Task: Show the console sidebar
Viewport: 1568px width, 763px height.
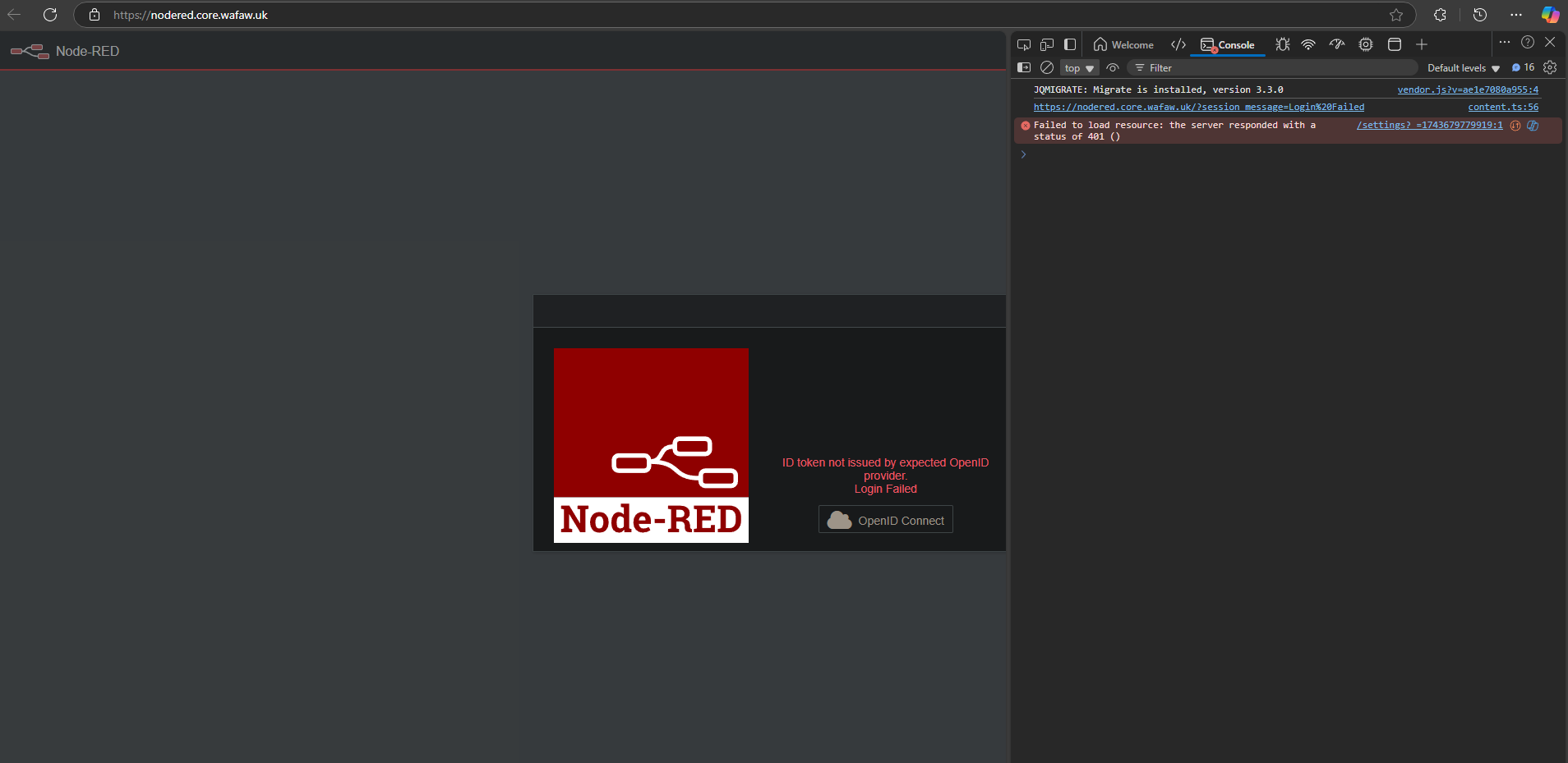Action: [x=1024, y=67]
